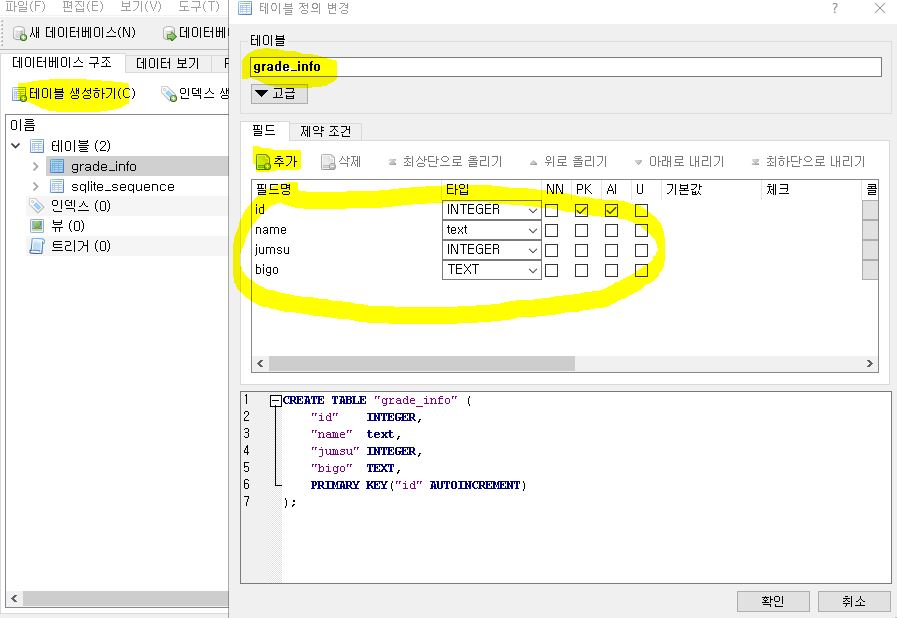
Task: Click the field list horizontal scrollbar
Action: tap(565, 363)
